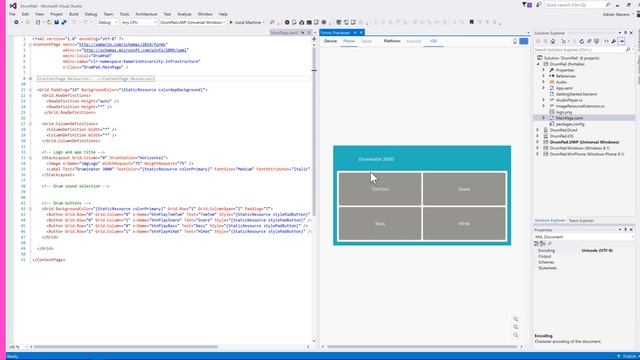This screenshot has height=360, width=640.
Task: Click the Solution Explorer Home icon
Action: [553, 41]
